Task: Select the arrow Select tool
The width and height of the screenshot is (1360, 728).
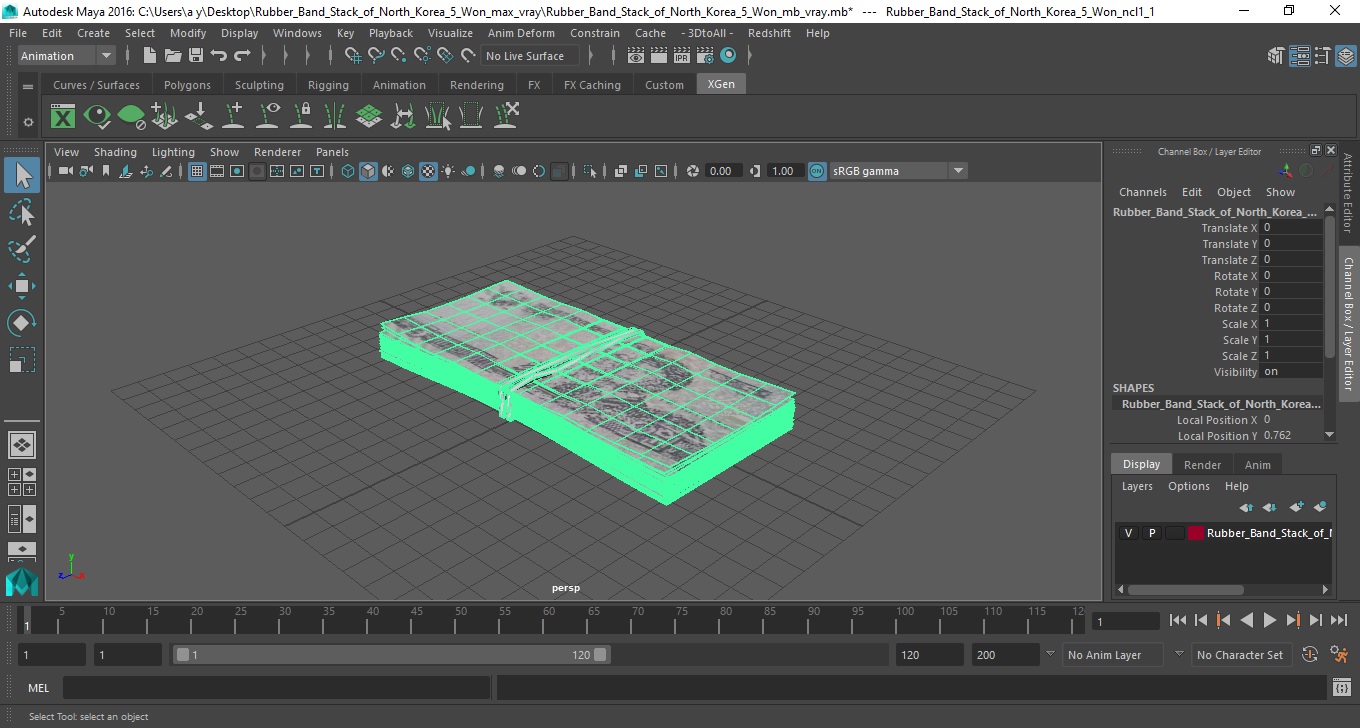Action: [x=22, y=176]
